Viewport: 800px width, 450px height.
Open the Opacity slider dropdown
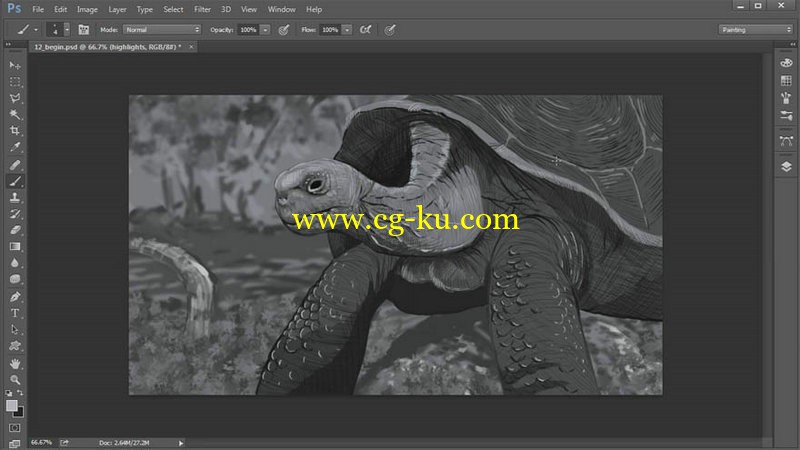pyautogui.click(x=265, y=30)
